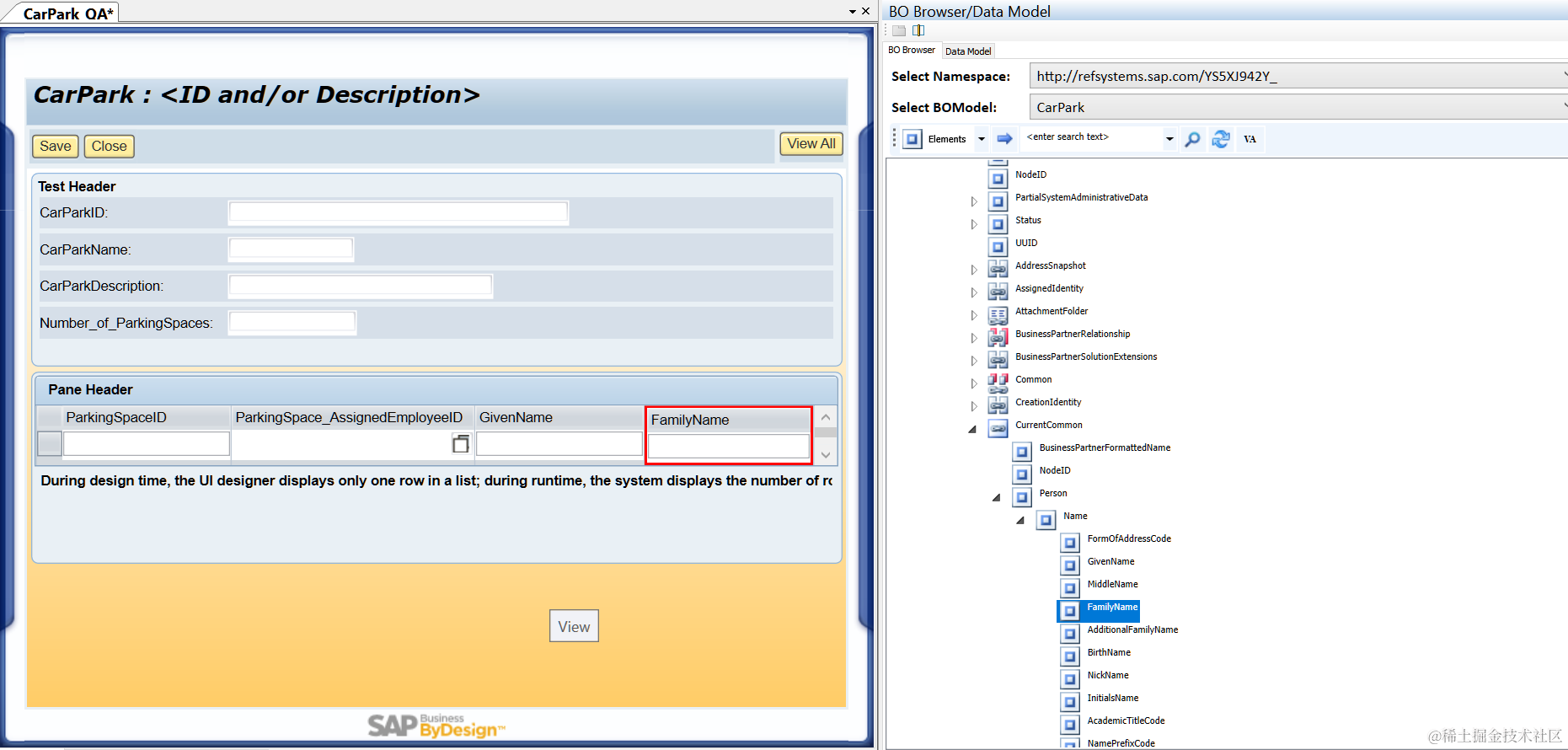Click the CreationIdentity association icon
This screenshot has height=750, width=1568.
(998, 406)
